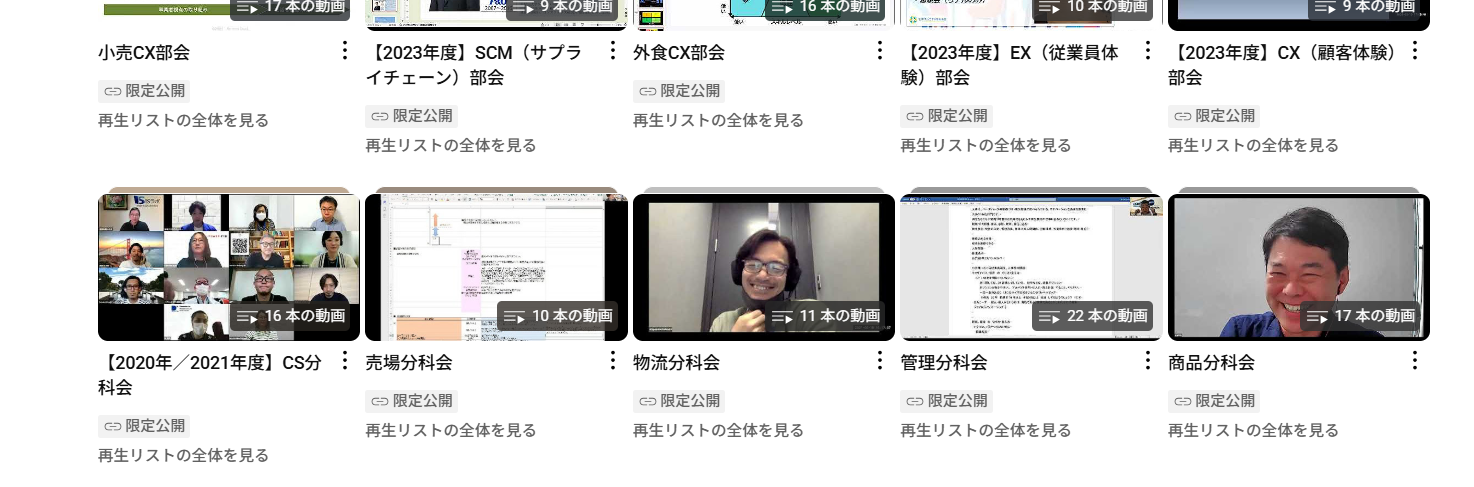Open the 売場分科会 playlist thumbnail

pos(496,266)
